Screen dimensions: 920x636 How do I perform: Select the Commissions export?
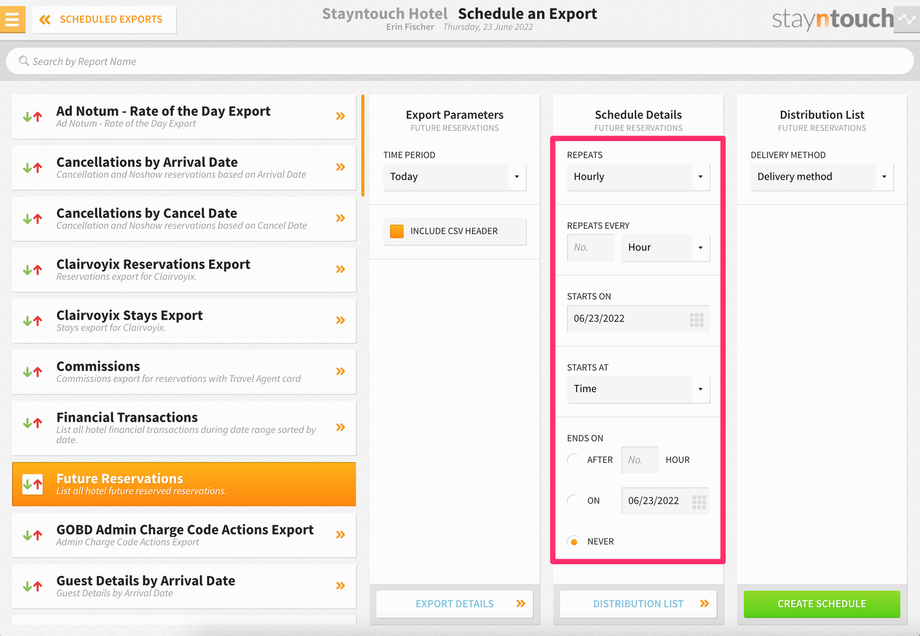coord(184,372)
